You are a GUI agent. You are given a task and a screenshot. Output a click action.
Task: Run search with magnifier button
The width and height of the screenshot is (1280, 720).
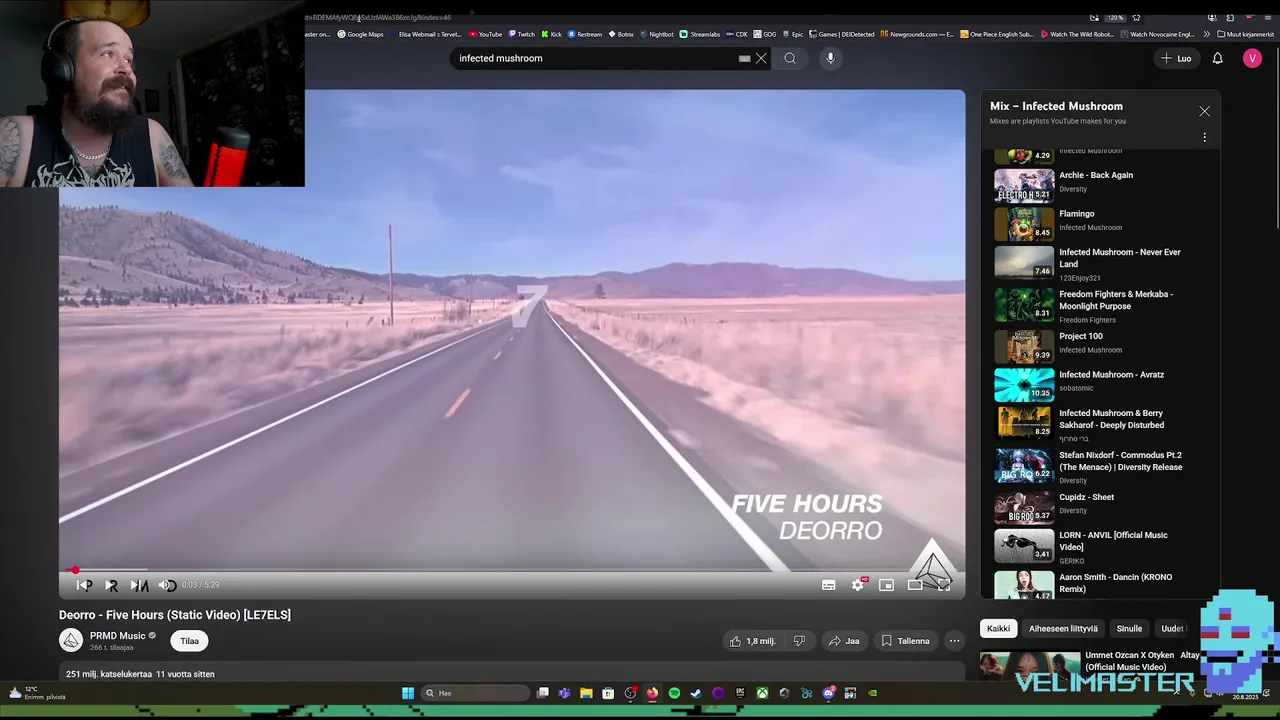click(x=790, y=58)
